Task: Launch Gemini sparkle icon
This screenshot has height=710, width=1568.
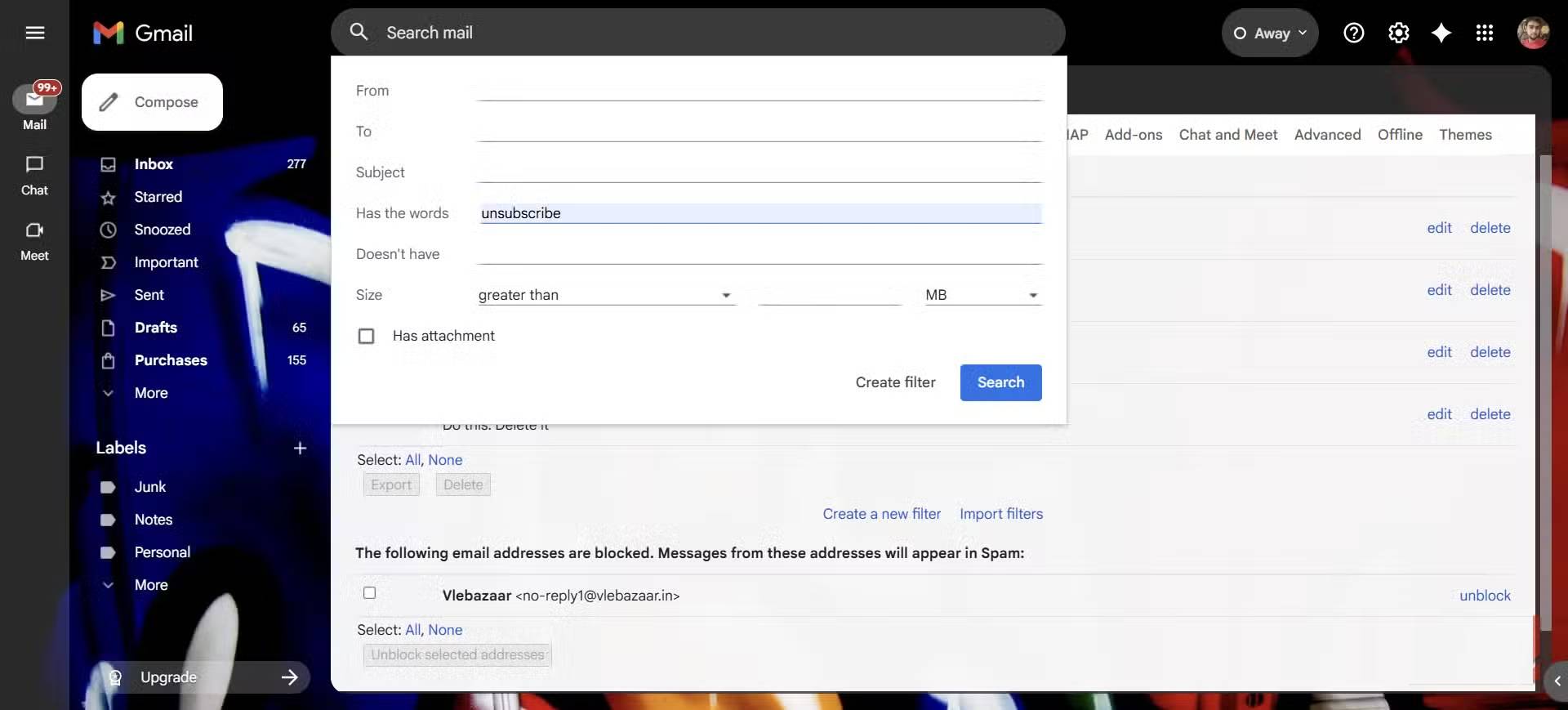Action: [1441, 33]
